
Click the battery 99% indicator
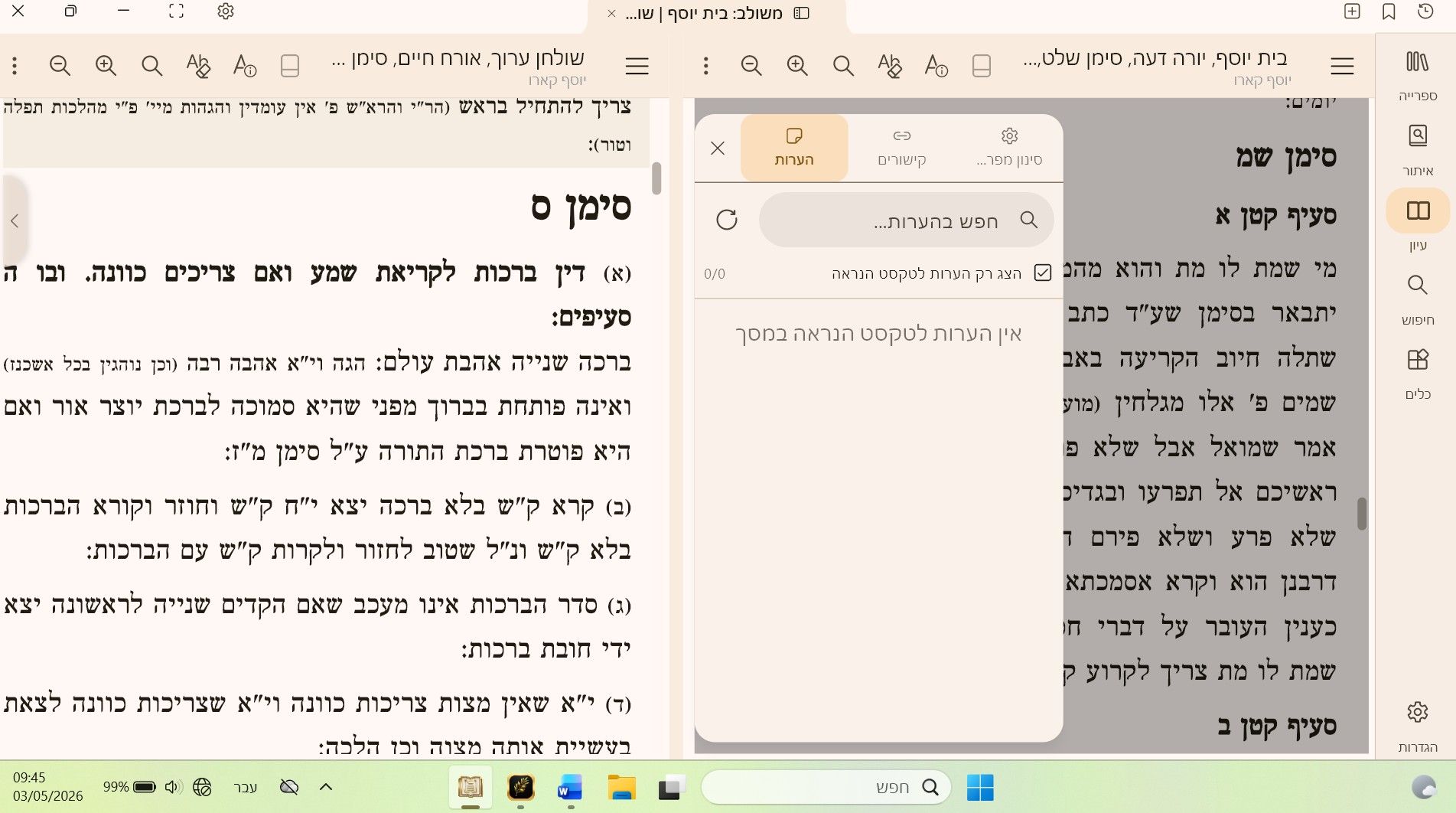[x=129, y=786]
